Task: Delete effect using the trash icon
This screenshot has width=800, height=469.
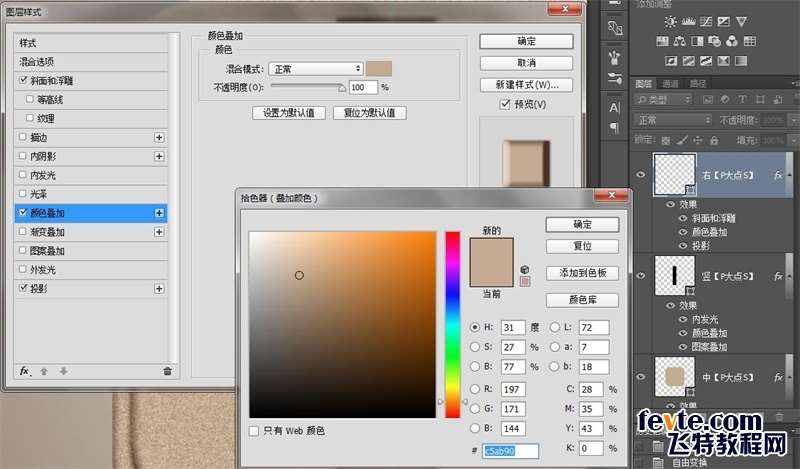Action: point(167,371)
